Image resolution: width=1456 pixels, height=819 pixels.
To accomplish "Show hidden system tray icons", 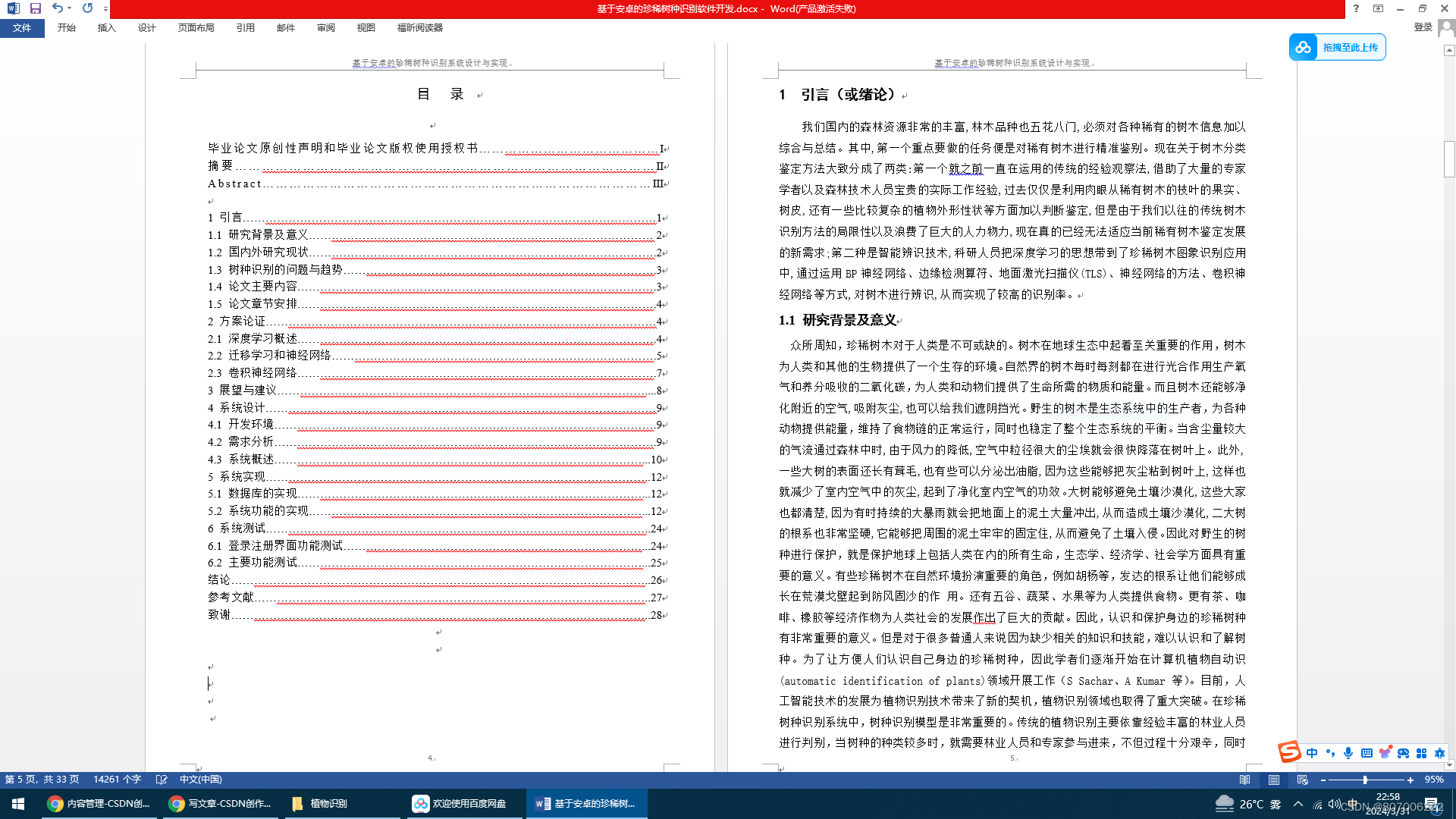I will (1298, 804).
